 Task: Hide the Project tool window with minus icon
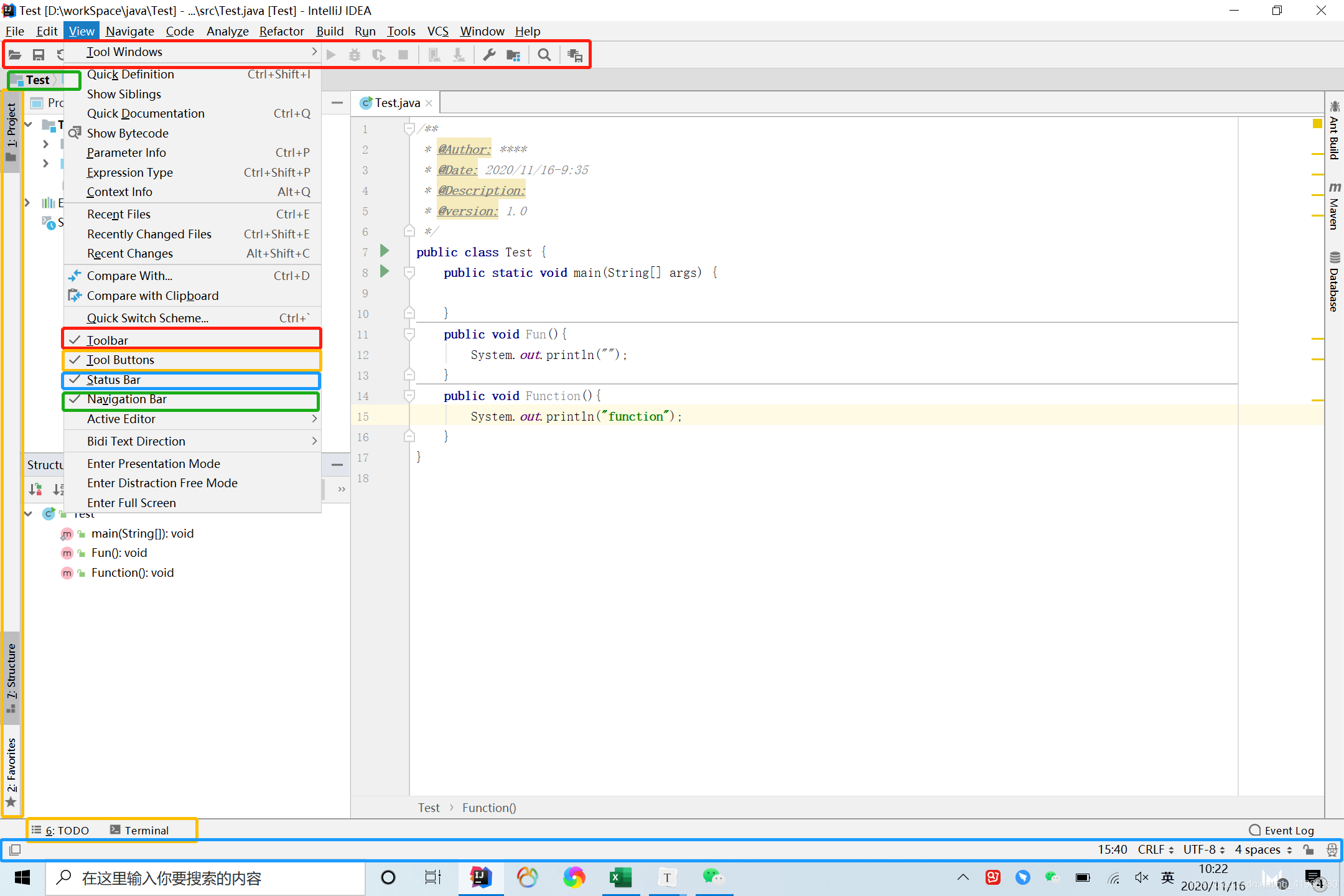coord(337,103)
